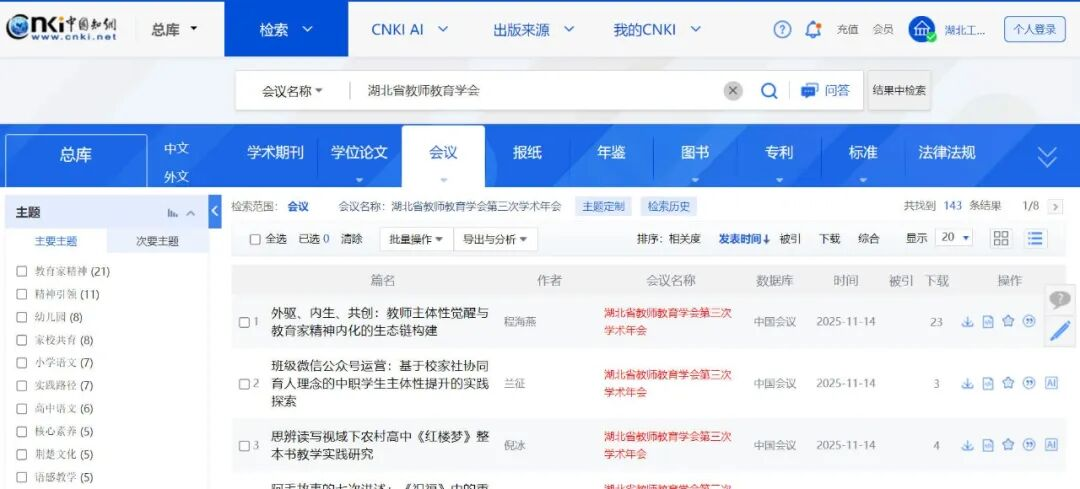Clear the search box with the X icon
The width and height of the screenshot is (1080, 489).
733,90
